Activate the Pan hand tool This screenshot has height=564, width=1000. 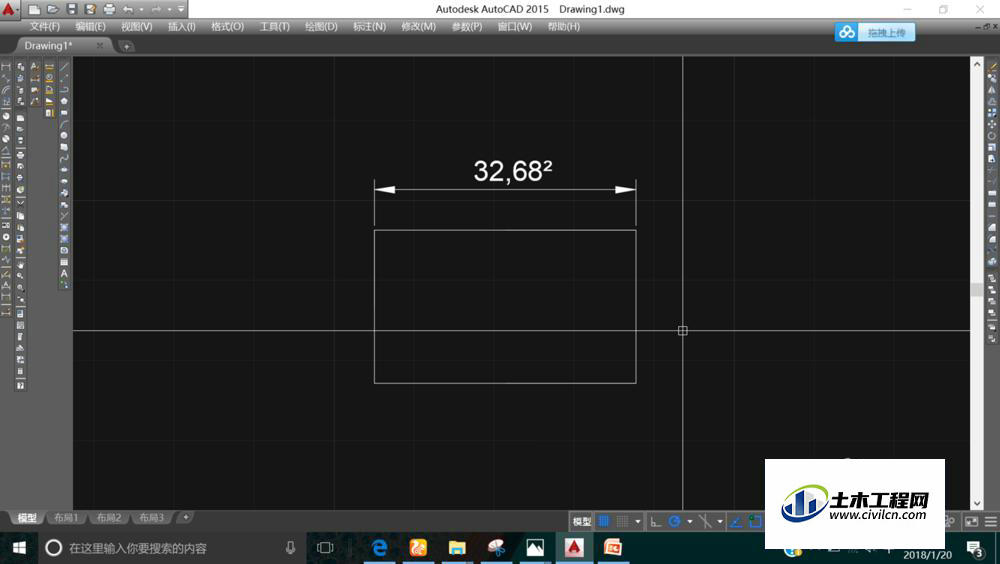tap(20, 265)
